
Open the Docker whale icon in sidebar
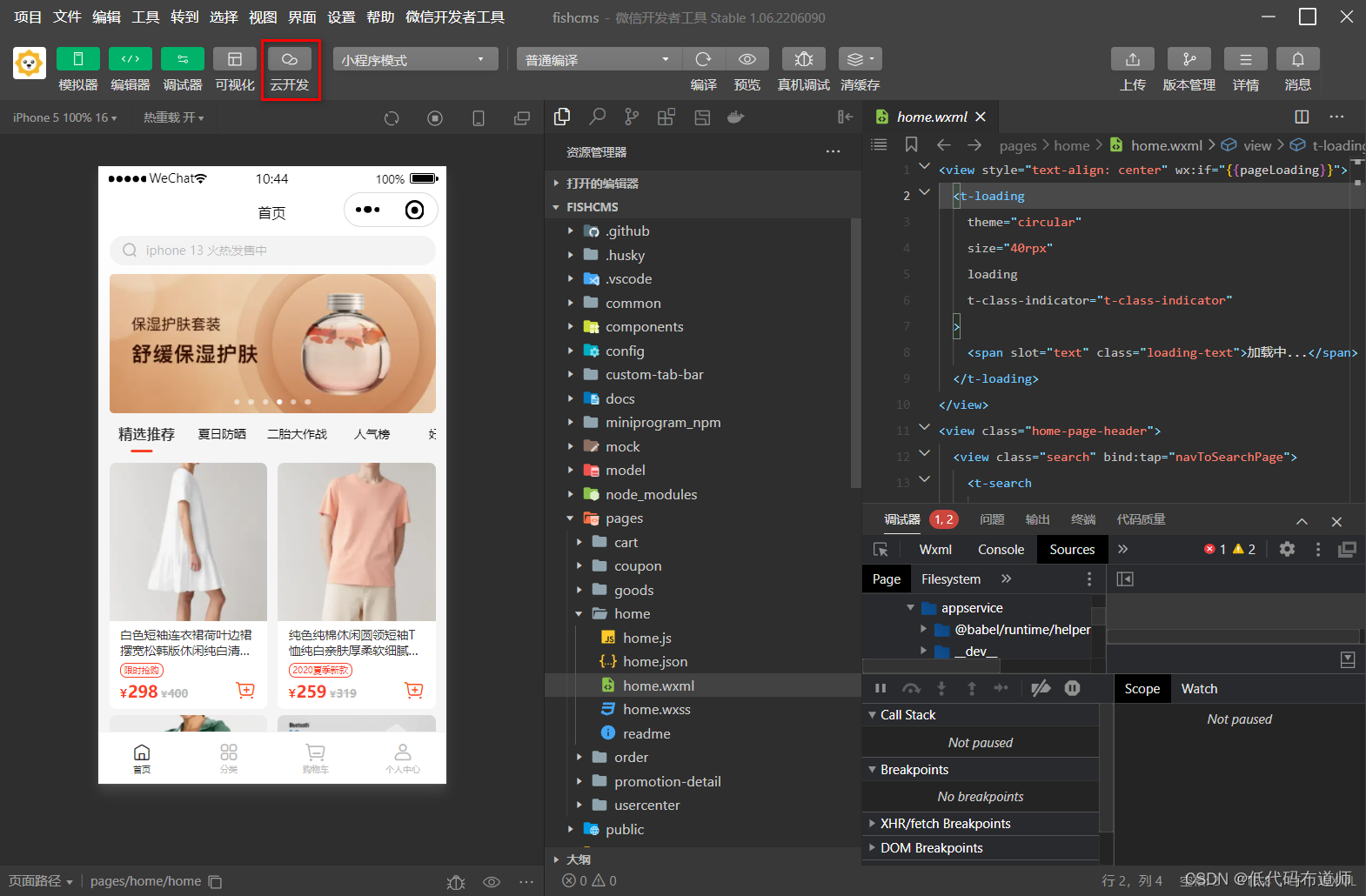(x=736, y=117)
